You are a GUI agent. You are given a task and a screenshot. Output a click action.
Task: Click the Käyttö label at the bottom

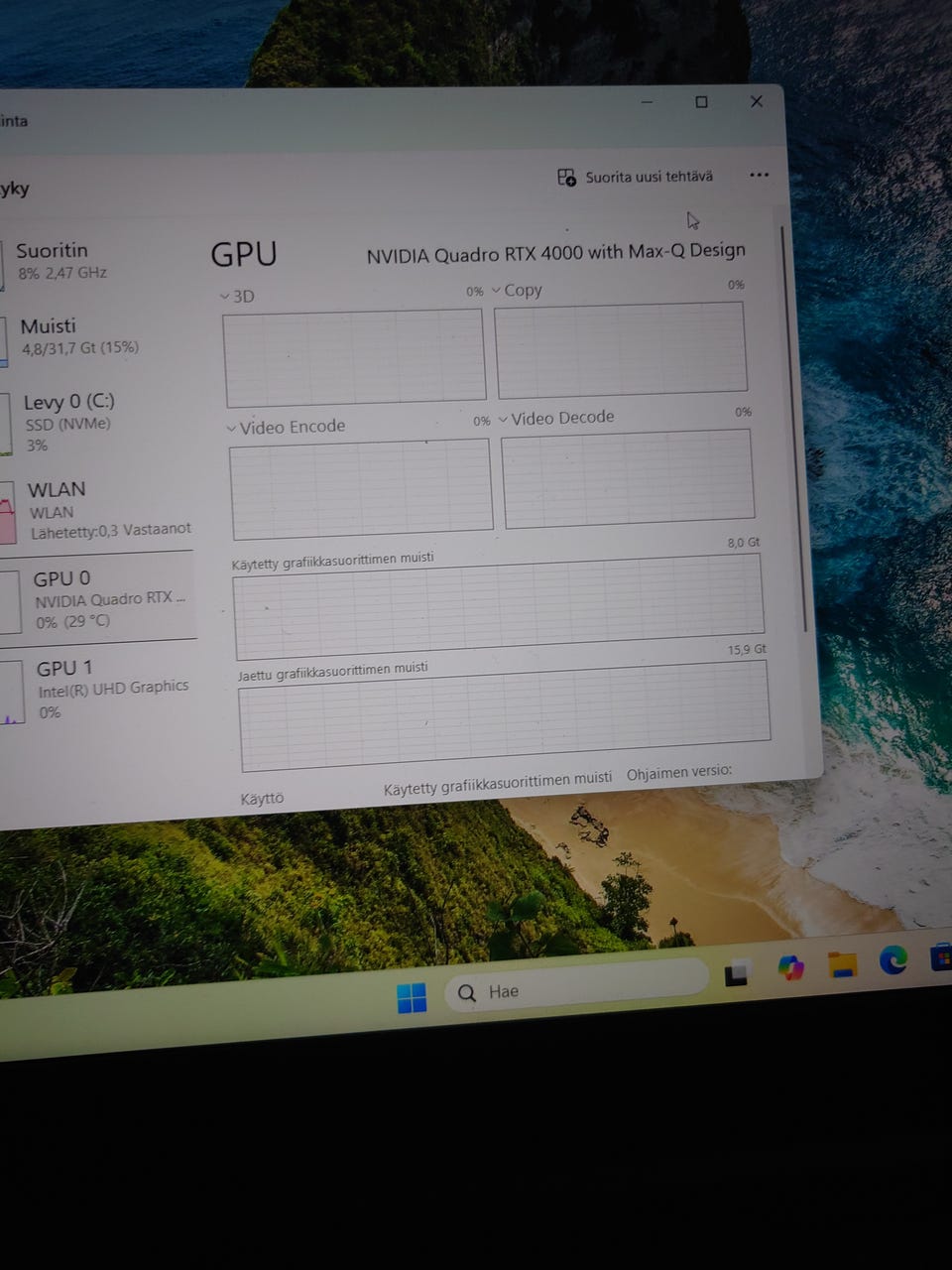(262, 799)
